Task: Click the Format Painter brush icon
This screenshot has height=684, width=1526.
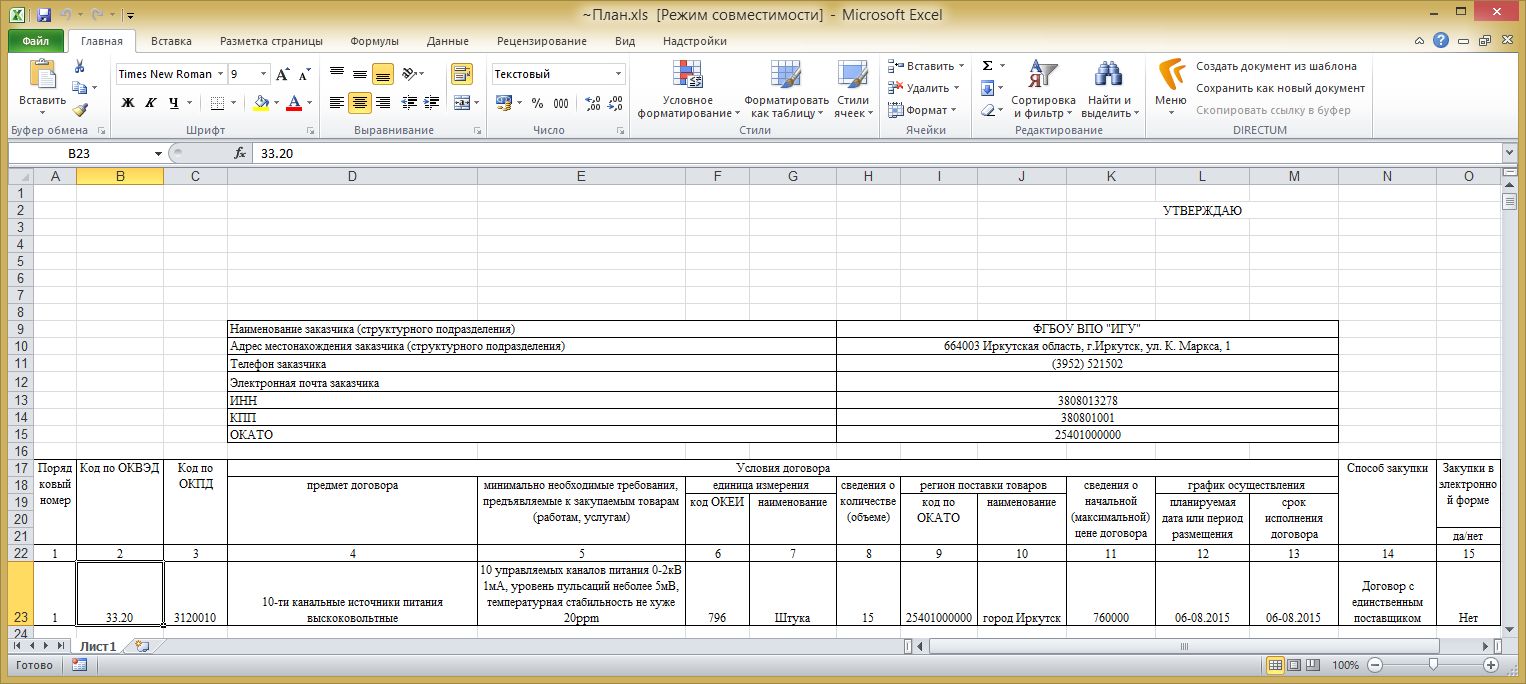Action: coord(79,110)
